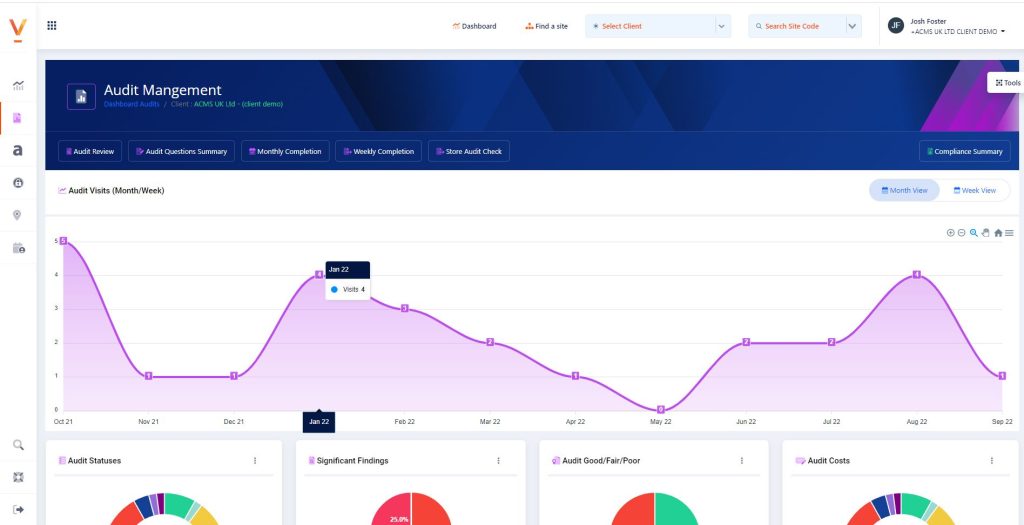Click the Aug 22 data point on chart
1024x525 pixels.
click(916, 274)
